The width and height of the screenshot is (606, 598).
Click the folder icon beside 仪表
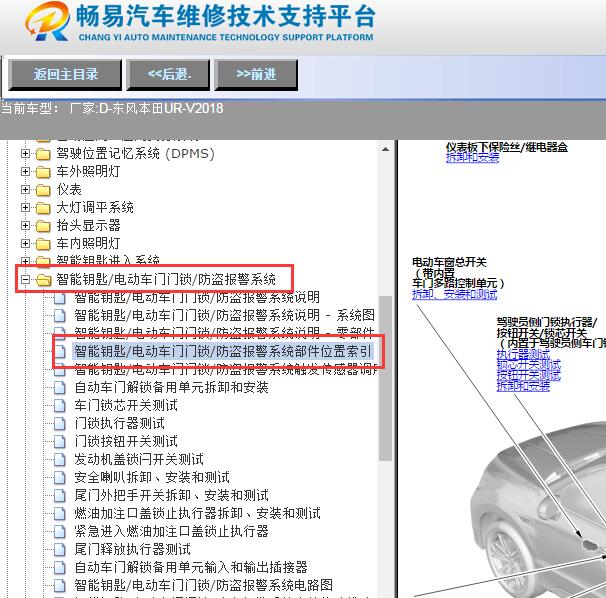(43, 190)
